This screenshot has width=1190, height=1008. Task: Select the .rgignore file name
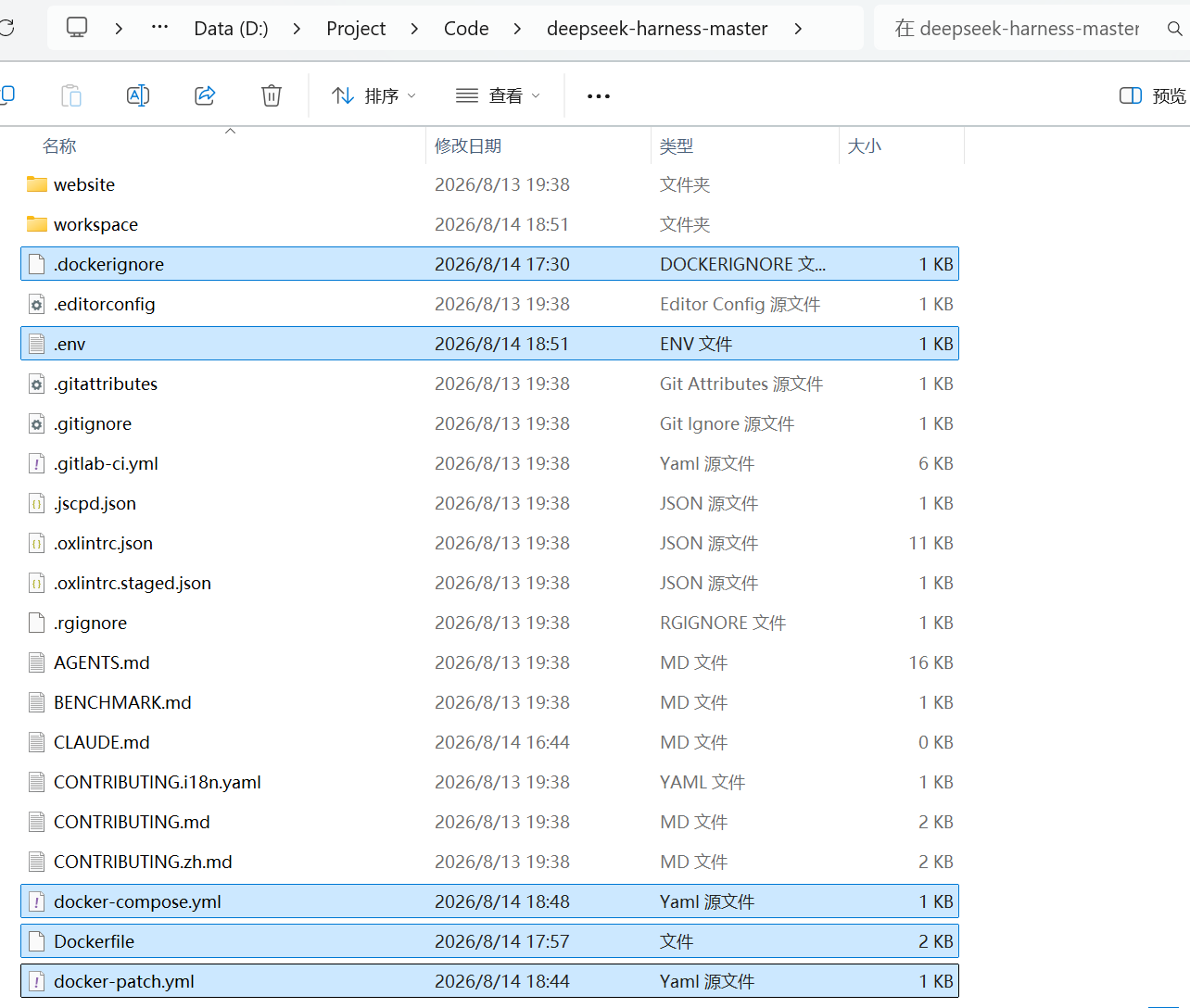90,623
